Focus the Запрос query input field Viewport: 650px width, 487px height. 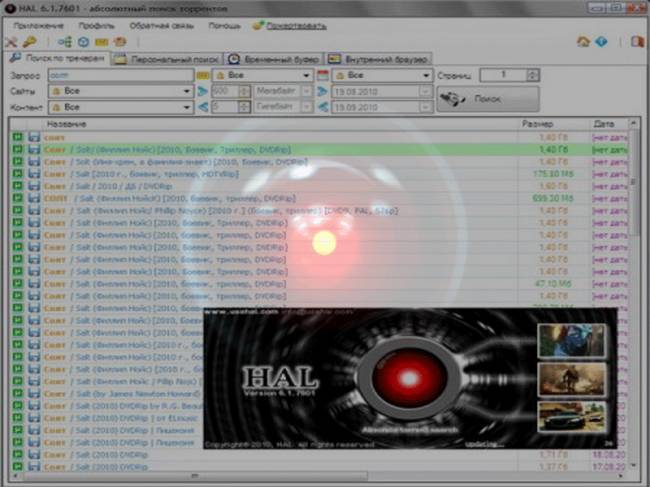tap(121, 75)
